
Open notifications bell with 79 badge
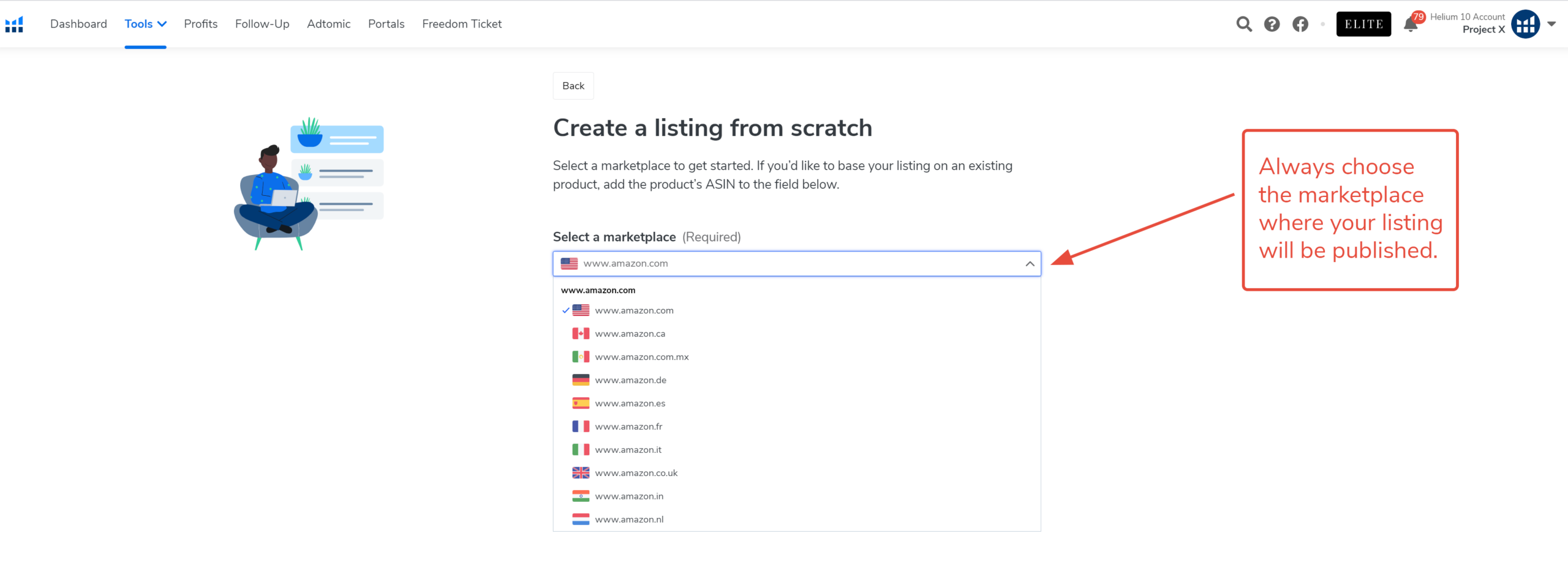(1411, 24)
